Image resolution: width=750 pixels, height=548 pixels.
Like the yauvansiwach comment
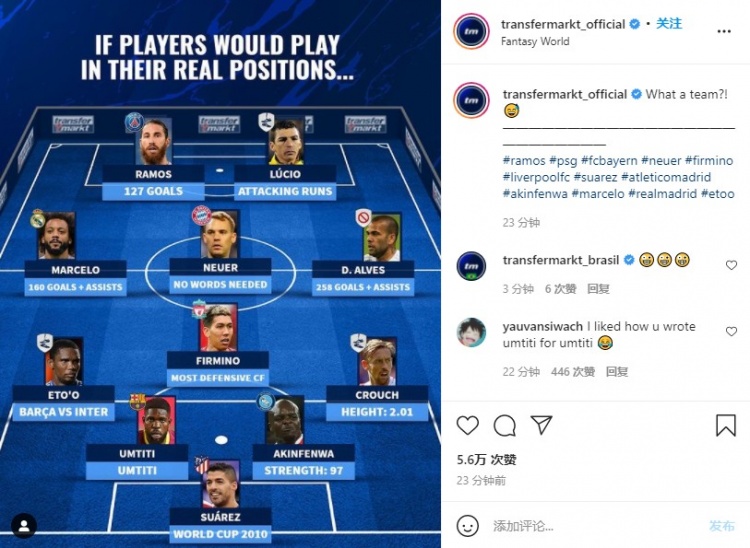point(731,331)
